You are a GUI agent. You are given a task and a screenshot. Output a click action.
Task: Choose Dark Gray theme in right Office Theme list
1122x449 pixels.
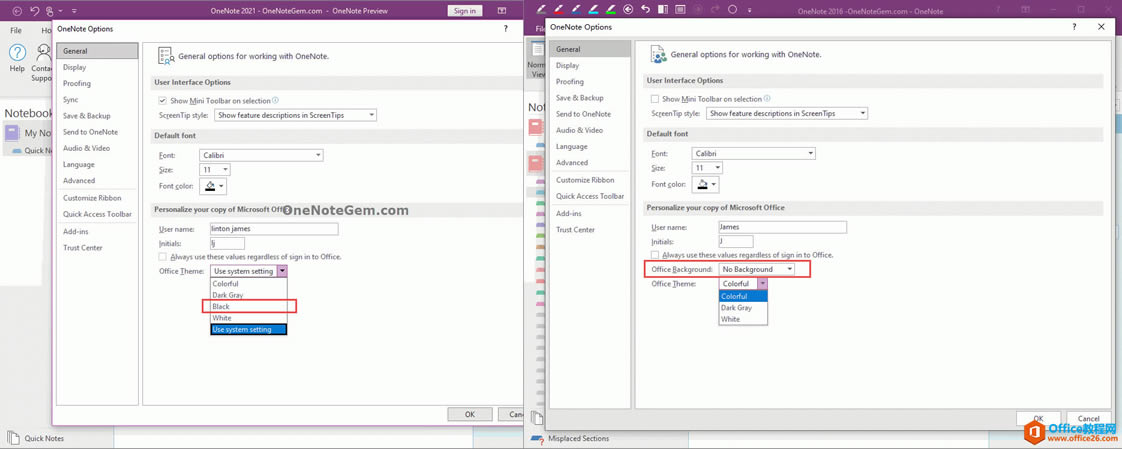[x=743, y=308]
